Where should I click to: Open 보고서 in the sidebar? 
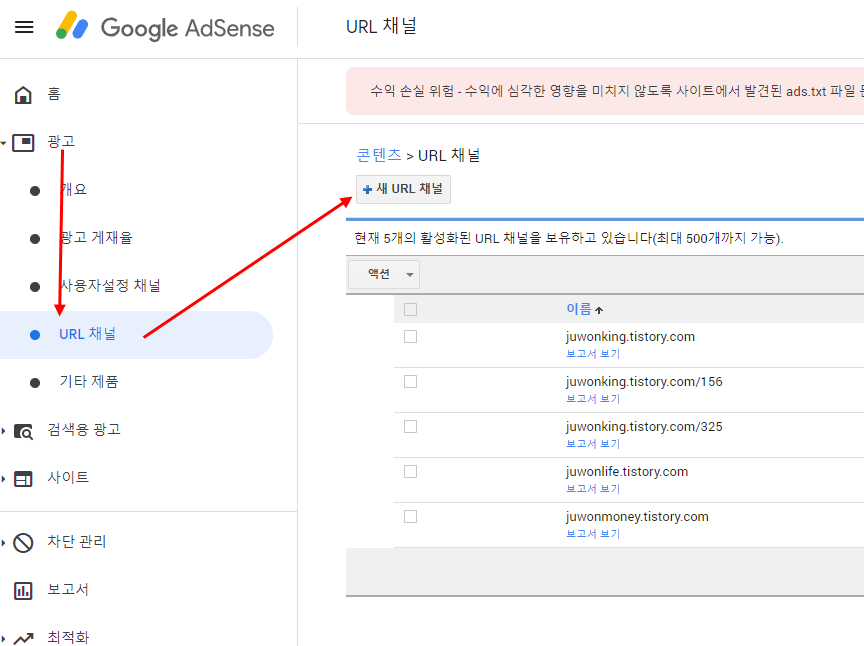pyautogui.click(x=68, y=589)
